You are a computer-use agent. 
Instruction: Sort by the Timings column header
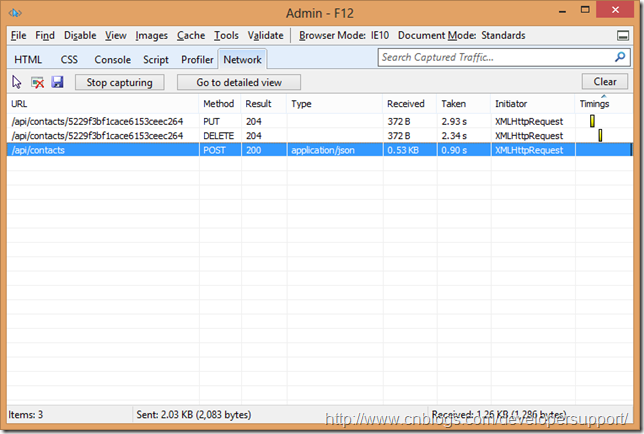pos(594,104)
